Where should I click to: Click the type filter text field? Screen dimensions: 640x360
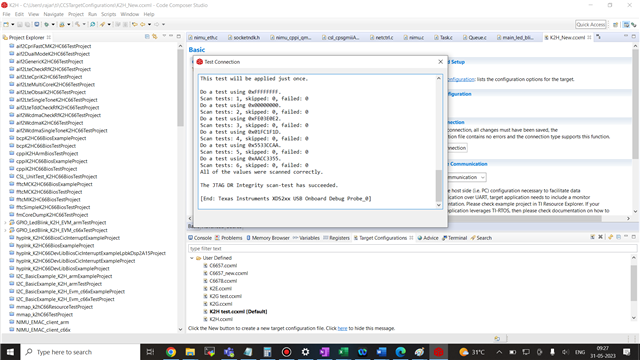pyautogui.click(x=412, y=248)
